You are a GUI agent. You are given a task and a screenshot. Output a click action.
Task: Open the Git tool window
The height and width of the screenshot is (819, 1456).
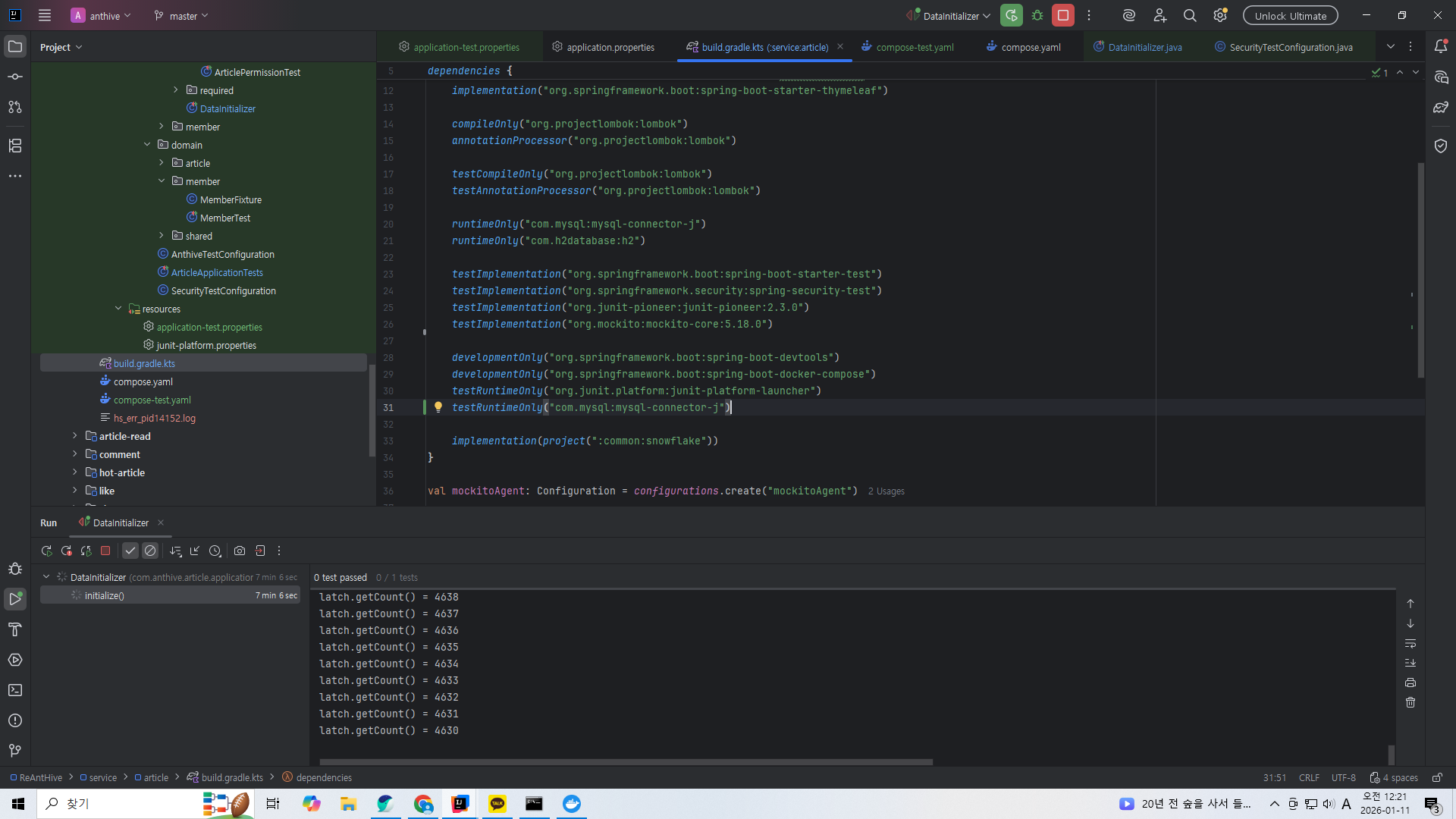point(15,751)
